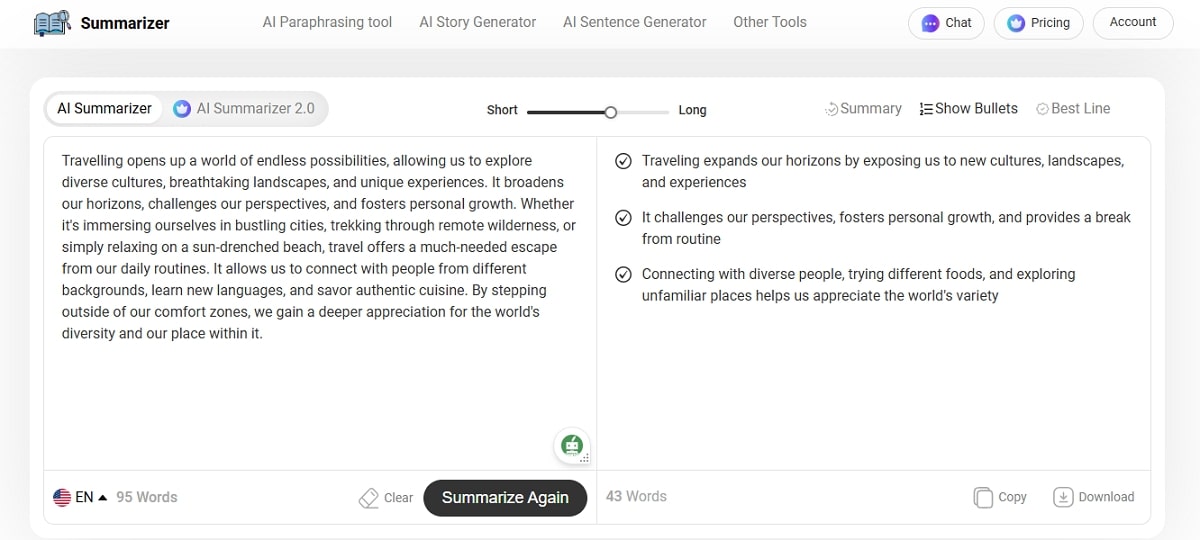Go to AI Story Generator page

(x=477, y=22)
